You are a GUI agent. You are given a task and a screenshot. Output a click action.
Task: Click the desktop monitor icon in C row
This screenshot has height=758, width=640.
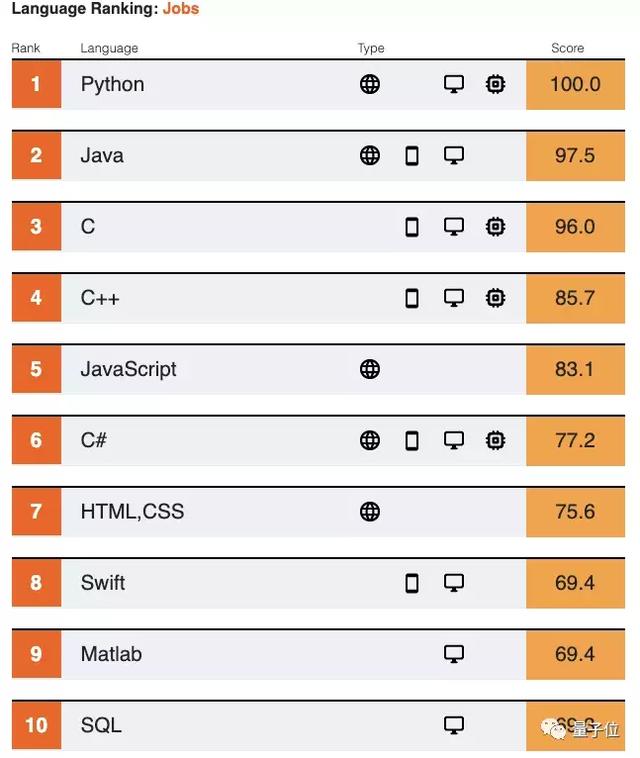point(454,227)
